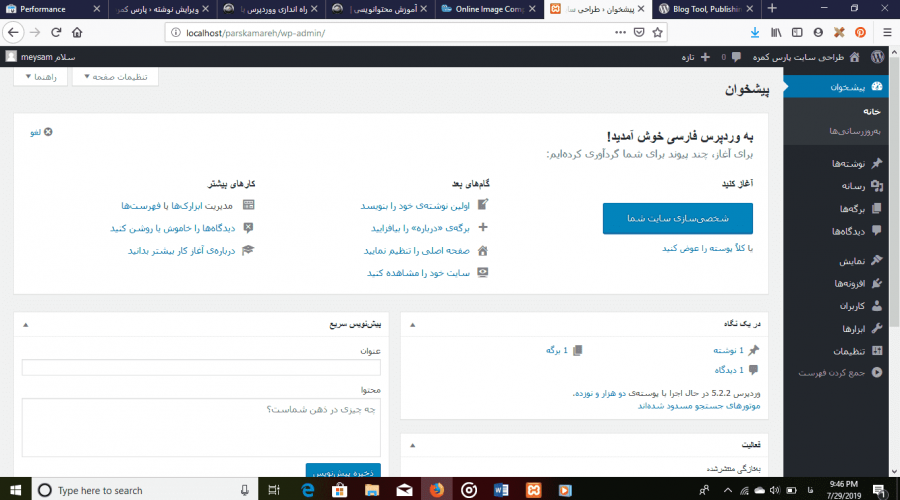Screen dimensions: 900x500
Task: Dismiss welcome panel with لغو
Action: click(x=41, y=132)
